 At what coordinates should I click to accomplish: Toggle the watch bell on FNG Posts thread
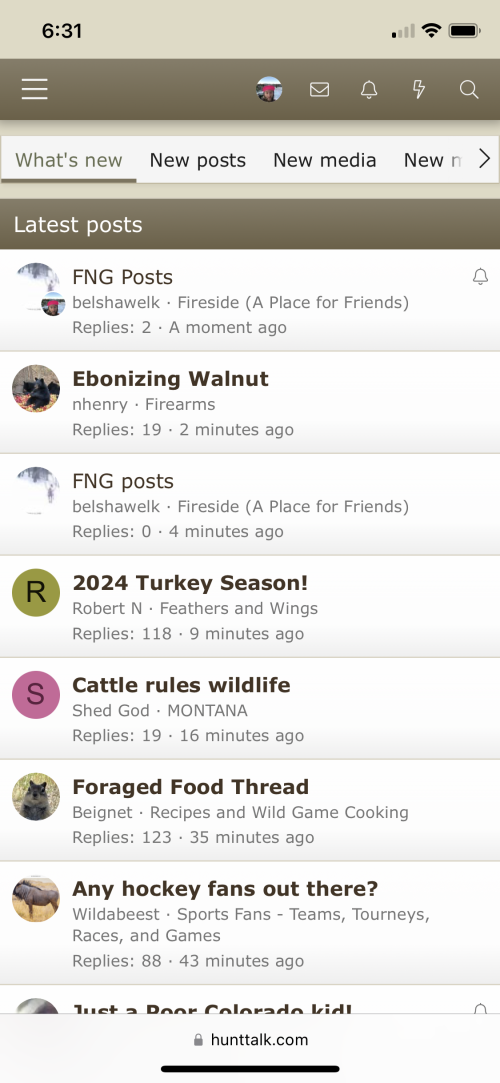click(481, 276)
